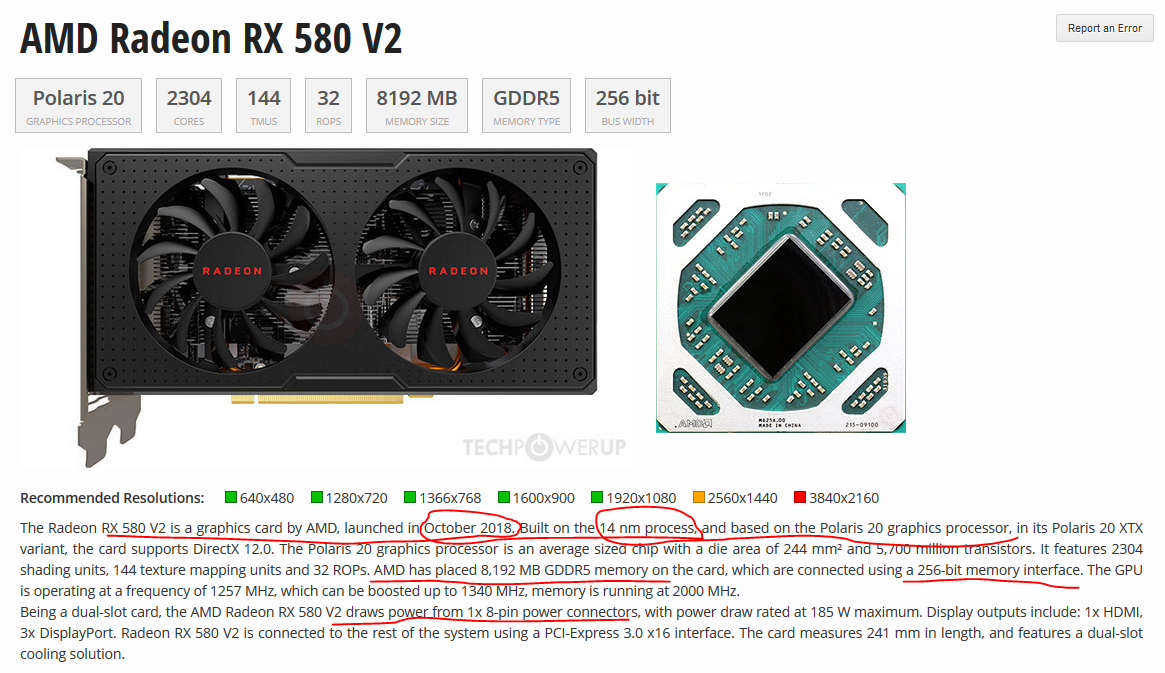Click the TechPowerUp watermark logo
Viewport: 1165px width, 673px height.
pyautogui.click(x=544, y=446)
